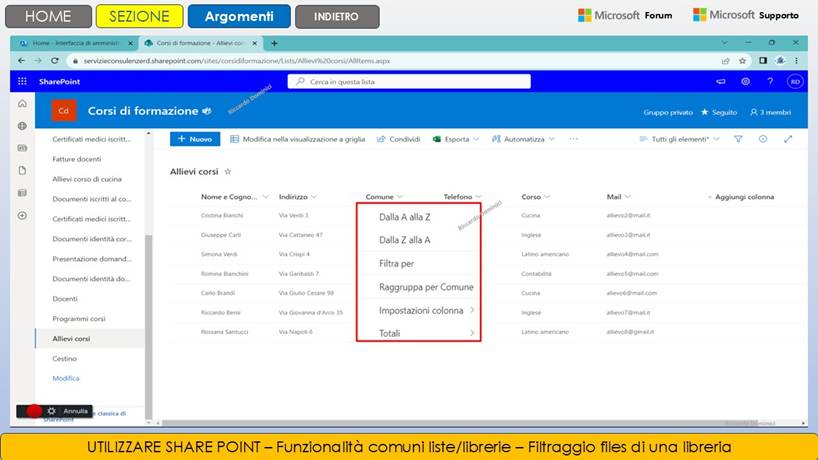
Task: Favorite the Allievi corsi list star
Action: tap(227, 171)
